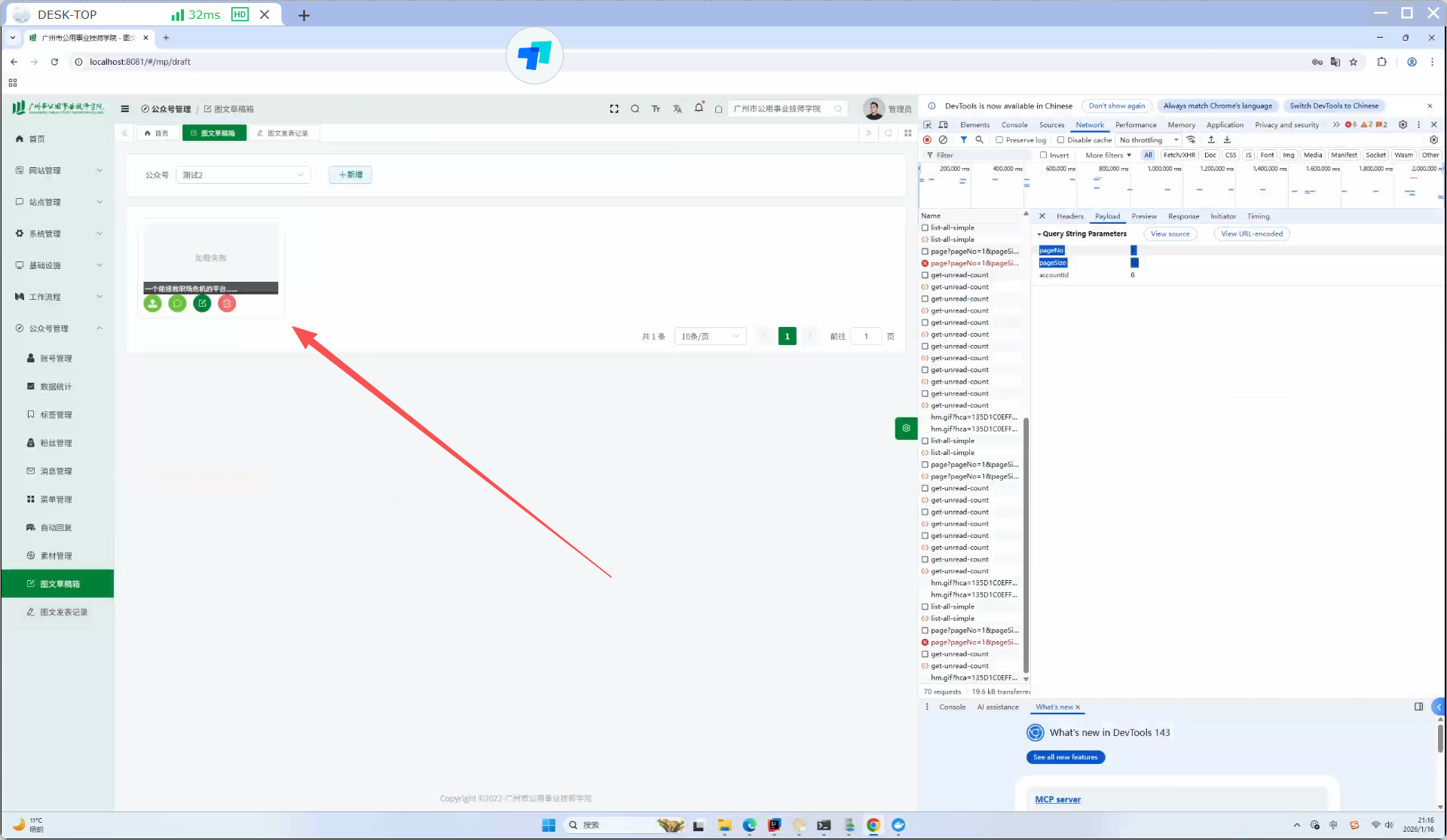Click the green publish upload icon on draft card
The image size is (1447, 840).
[152, 304]
